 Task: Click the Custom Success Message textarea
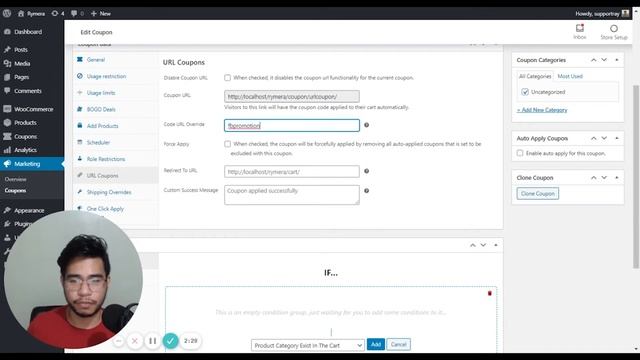[x=292, y=195]
